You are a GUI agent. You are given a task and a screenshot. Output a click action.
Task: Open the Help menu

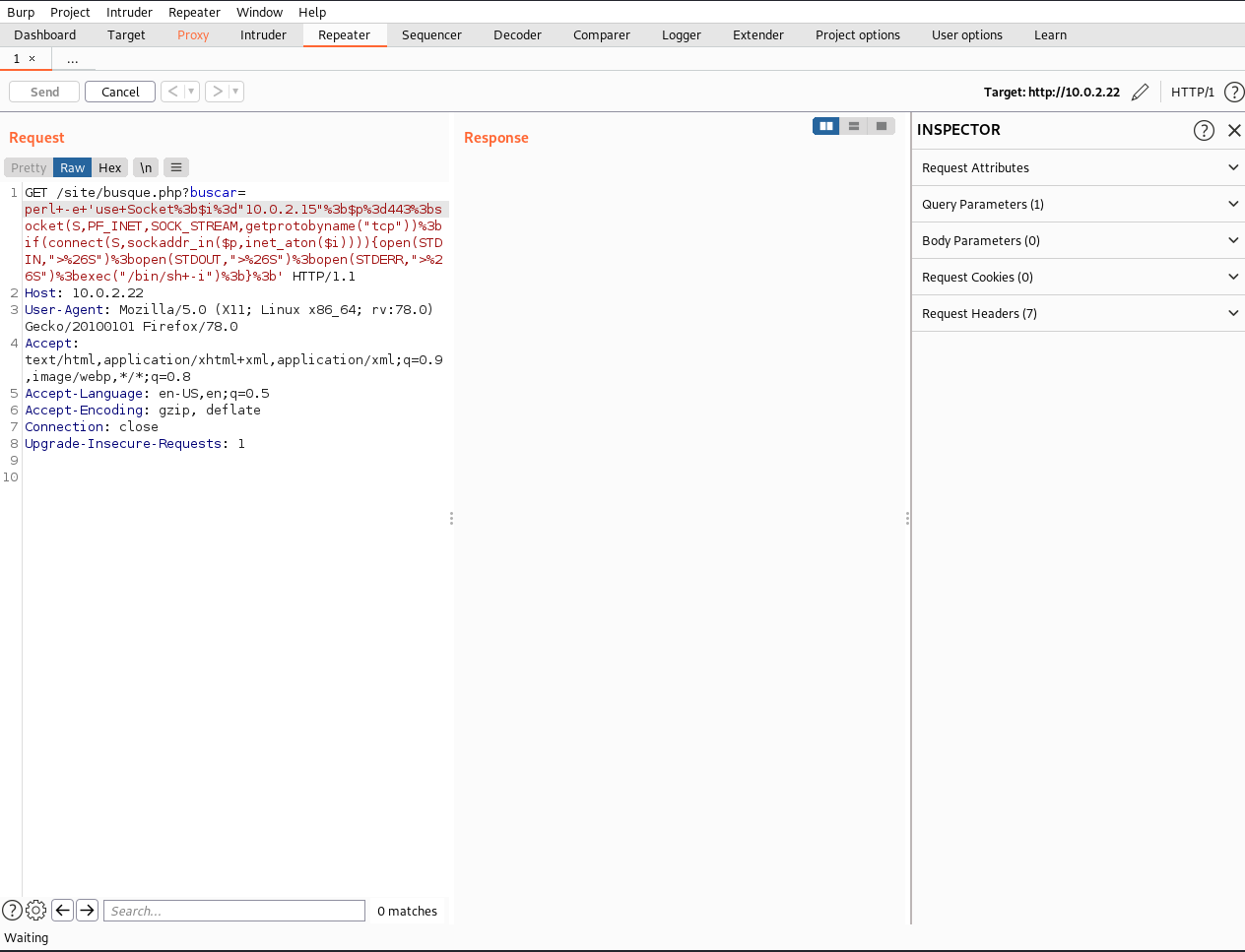pos(312,12)
